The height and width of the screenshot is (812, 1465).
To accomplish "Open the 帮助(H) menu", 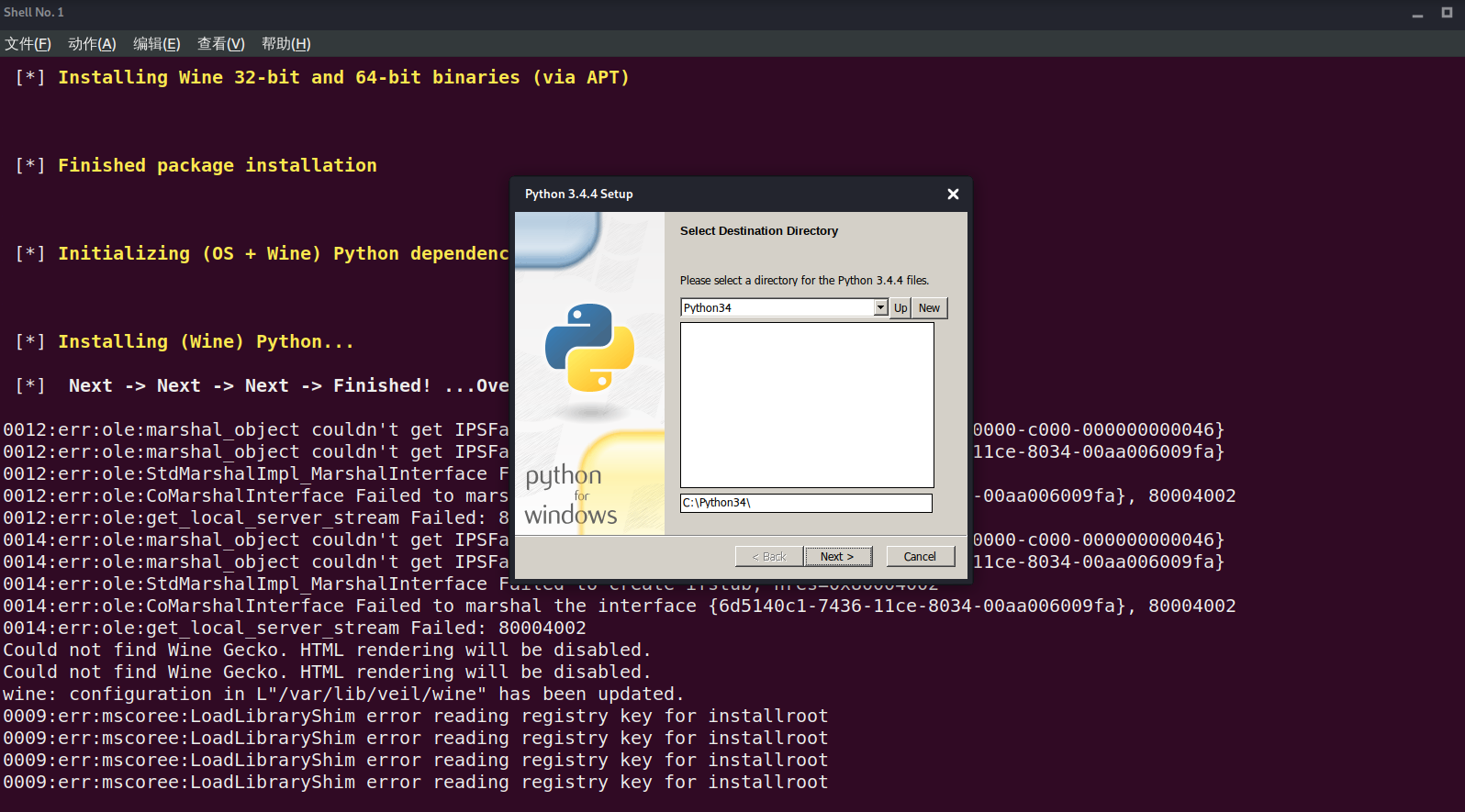I will (285, 44).
